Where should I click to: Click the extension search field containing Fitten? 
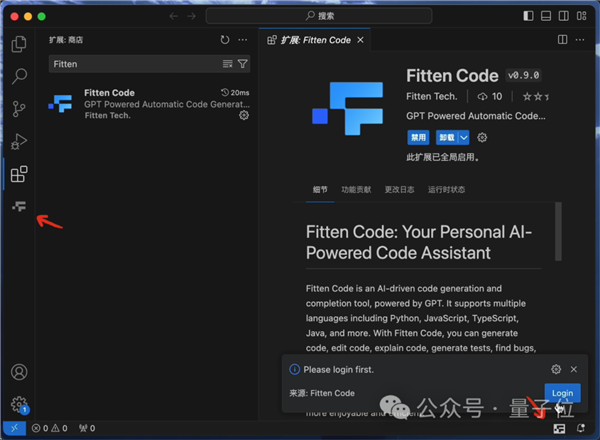pyautogui.click(x=135, y=64)
